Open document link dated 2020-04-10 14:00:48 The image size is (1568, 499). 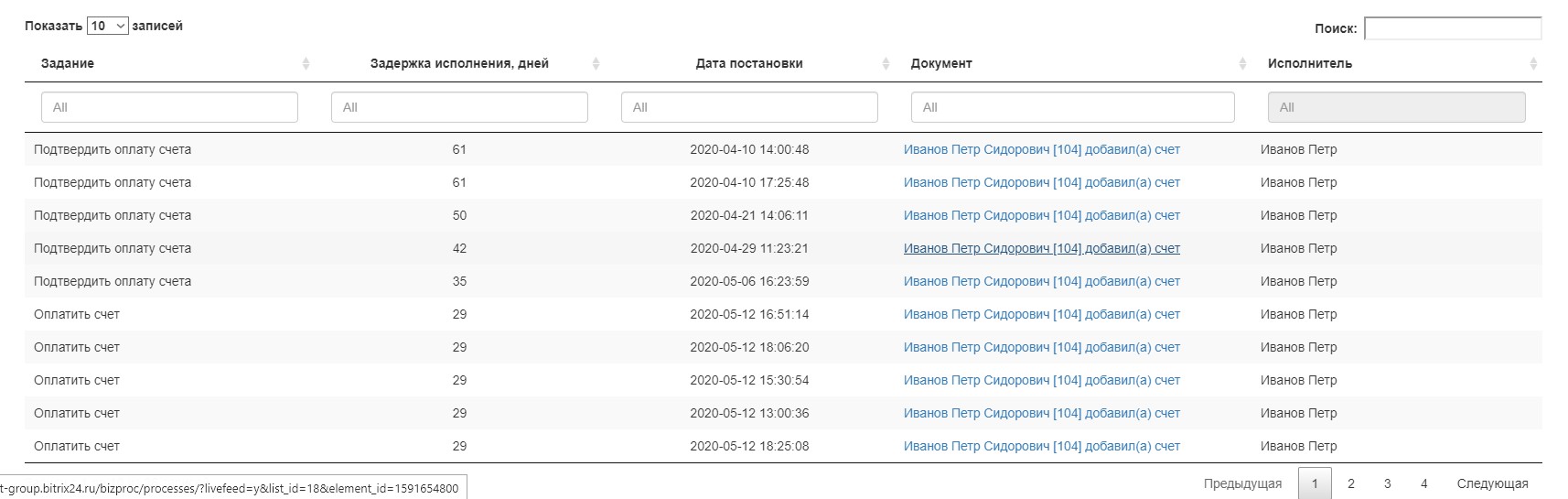pyautogui.click(x=1041, y=149)
